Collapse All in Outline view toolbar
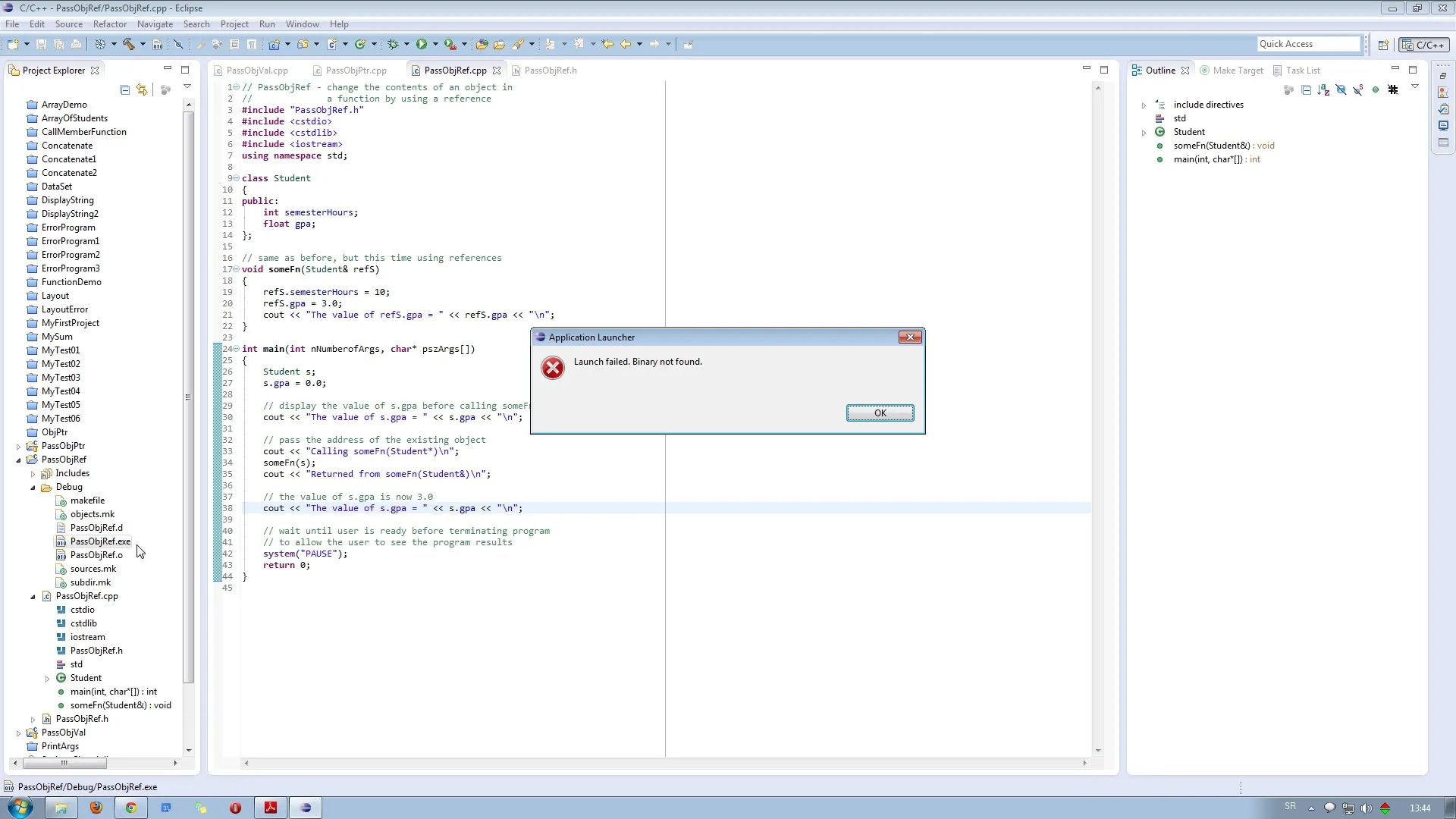The height and width of the screenshot is (819, 1456). click(x=1306, y=89)
